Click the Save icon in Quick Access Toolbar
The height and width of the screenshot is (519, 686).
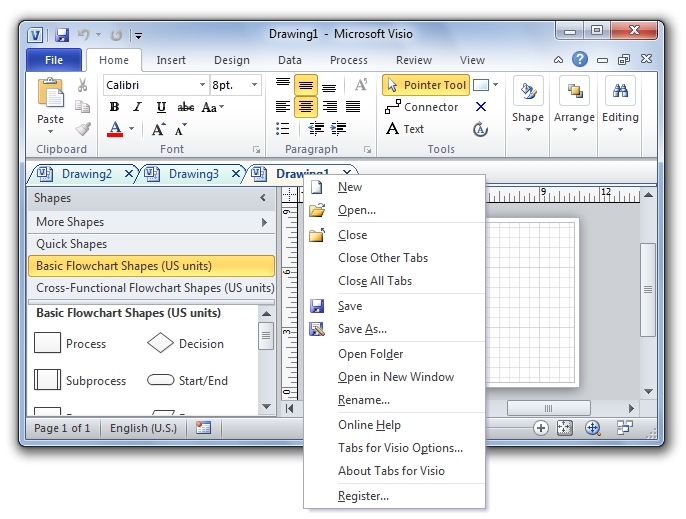[62, 35]
